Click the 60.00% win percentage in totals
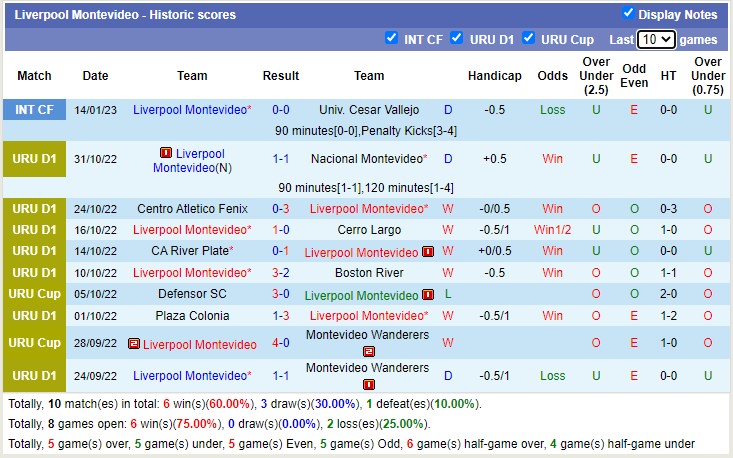733x458 pixels. pyautogui.click(x=229, y=404)
